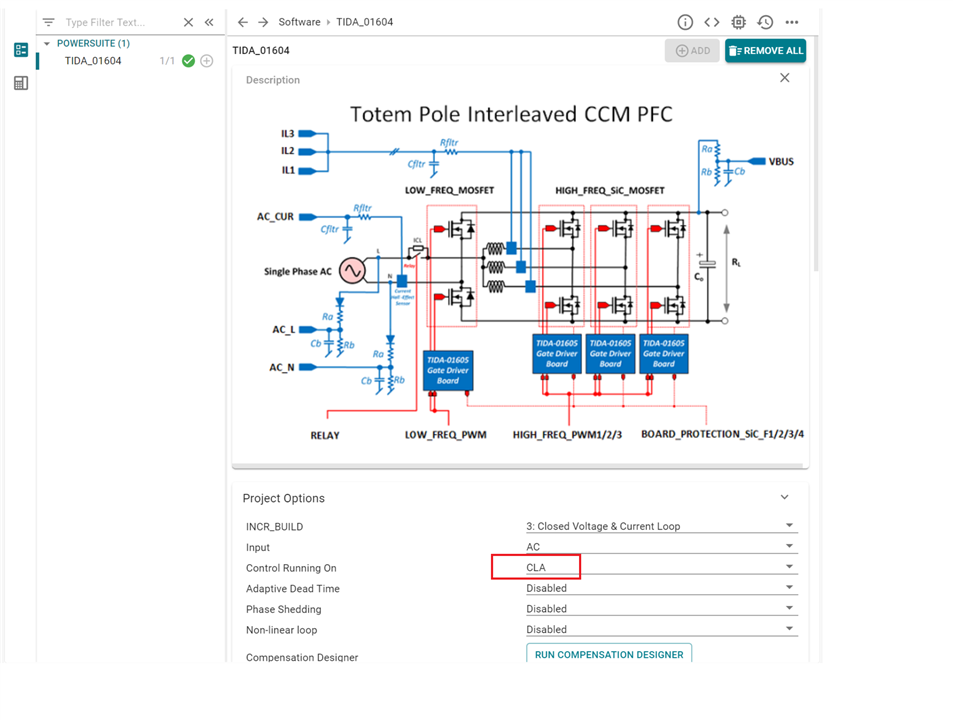Screen dimensions: 953x720
Task: Collapse the Project Options section
Action: click(x=784, y=497)
